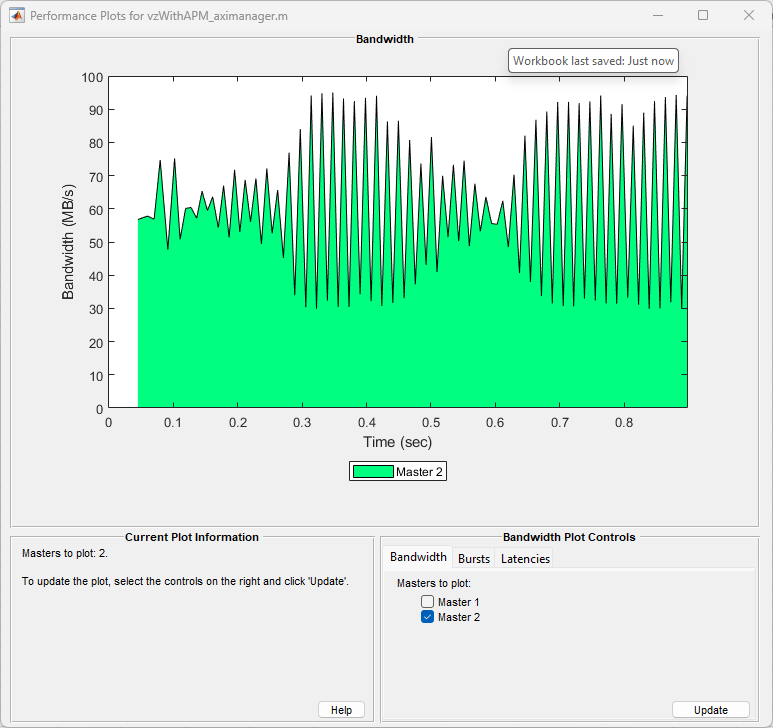Click the 'Masters to plot: 2.' info text
This screenshot has width=773, height=728.
(64, 552)
